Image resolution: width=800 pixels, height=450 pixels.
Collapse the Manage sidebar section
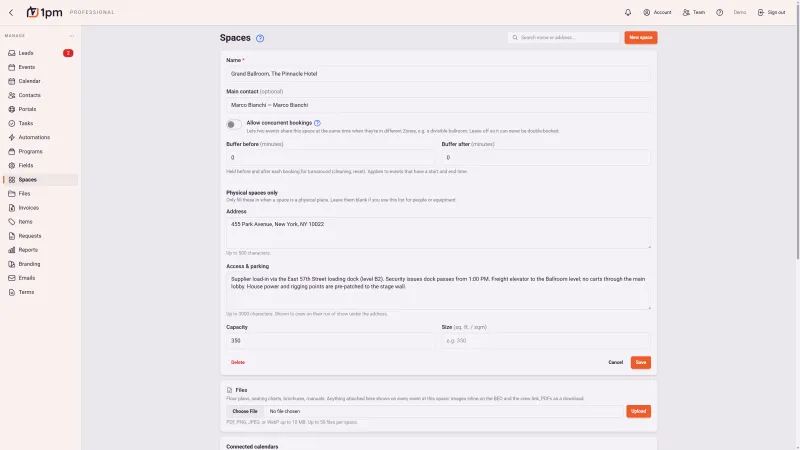(71, 36)
